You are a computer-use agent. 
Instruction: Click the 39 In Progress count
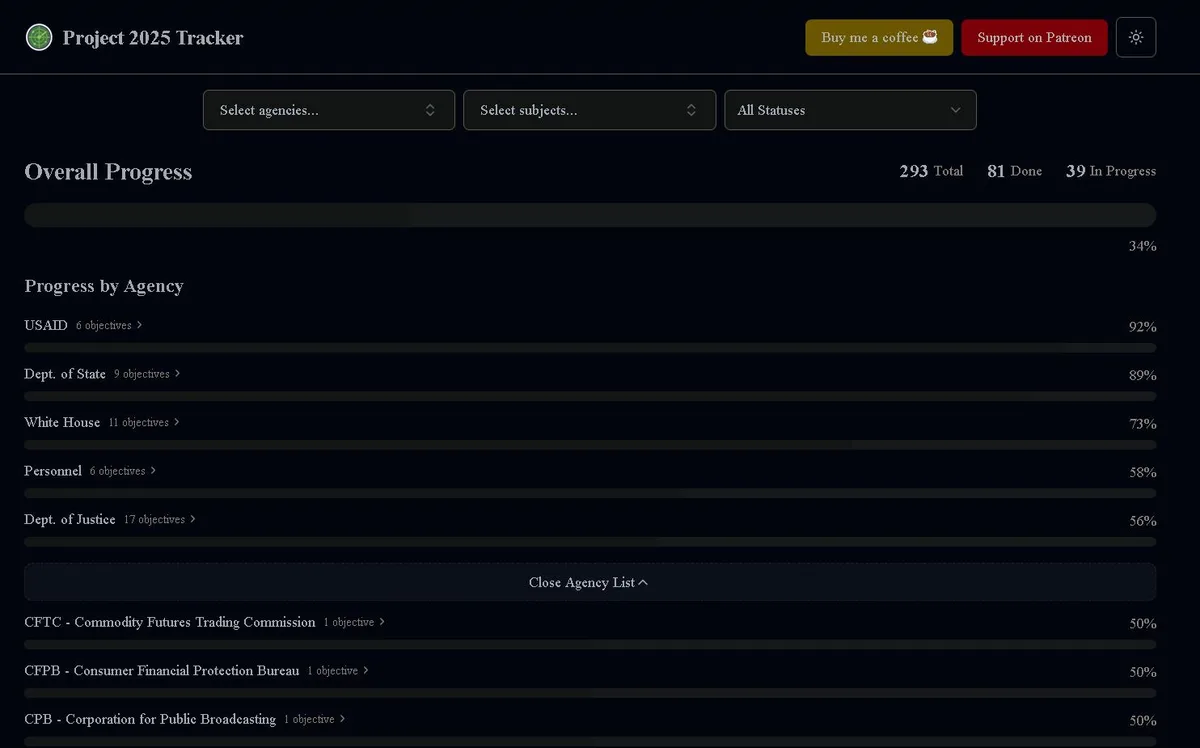click(1111, 171)
